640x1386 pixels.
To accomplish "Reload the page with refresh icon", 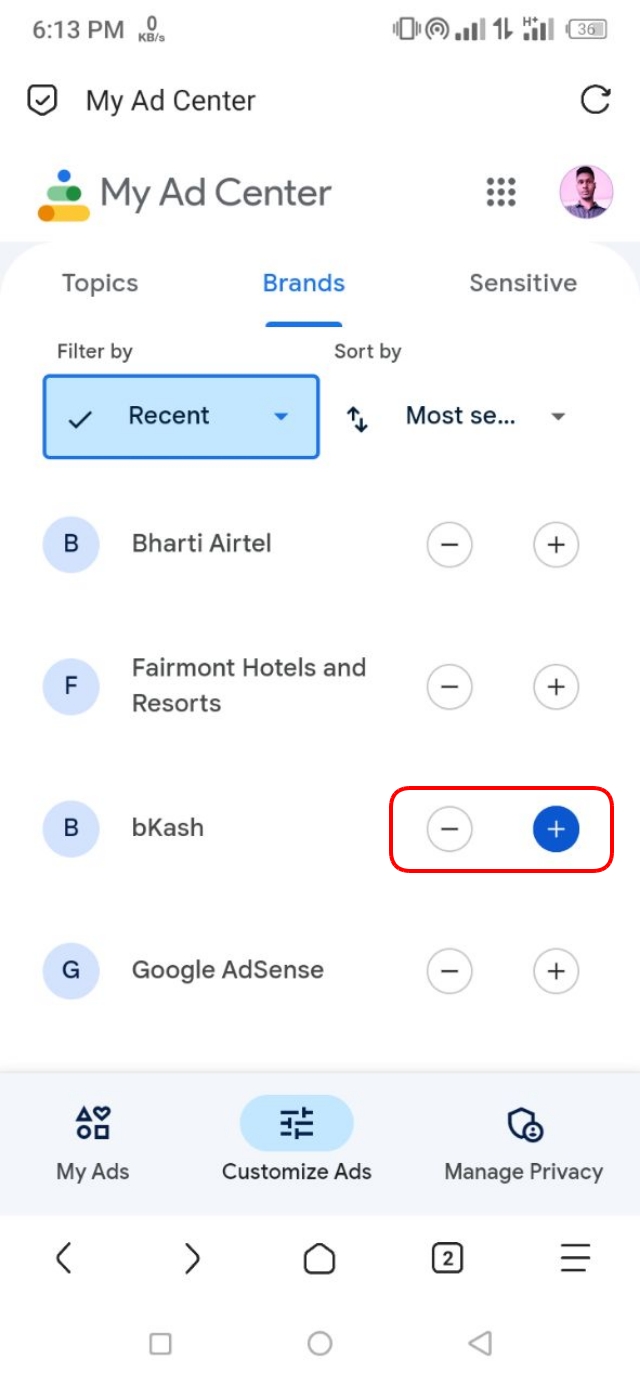I will [x=595, y=100].
